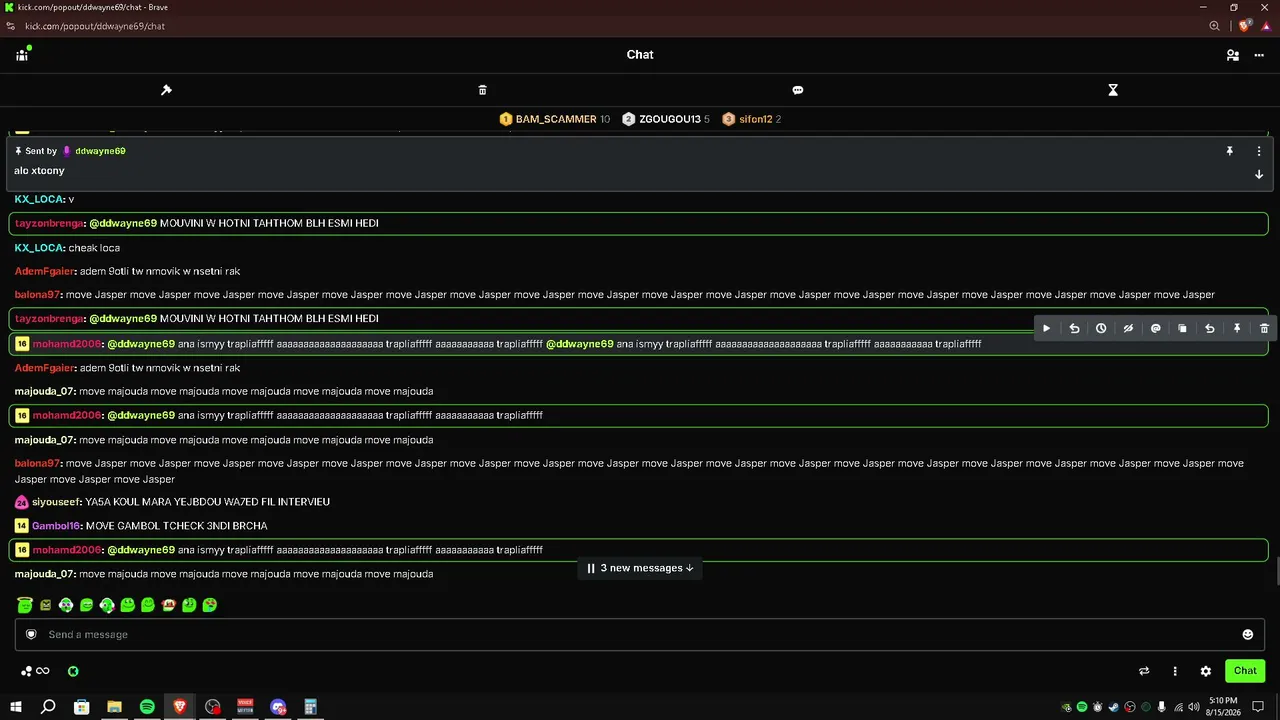Open Discord from the taskbar

pos(278,707)
